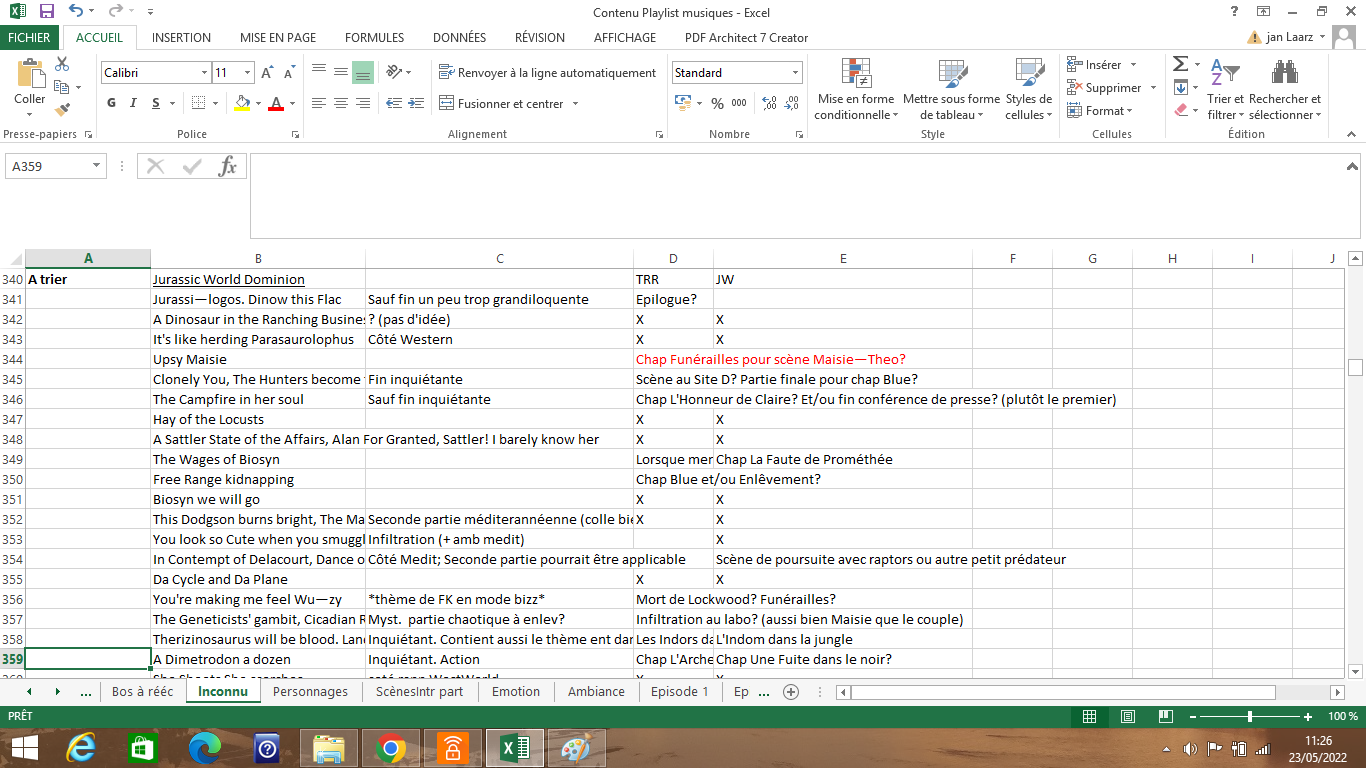Align text to the left
This screenshot has width=1366, height=768.
[319, 103]
